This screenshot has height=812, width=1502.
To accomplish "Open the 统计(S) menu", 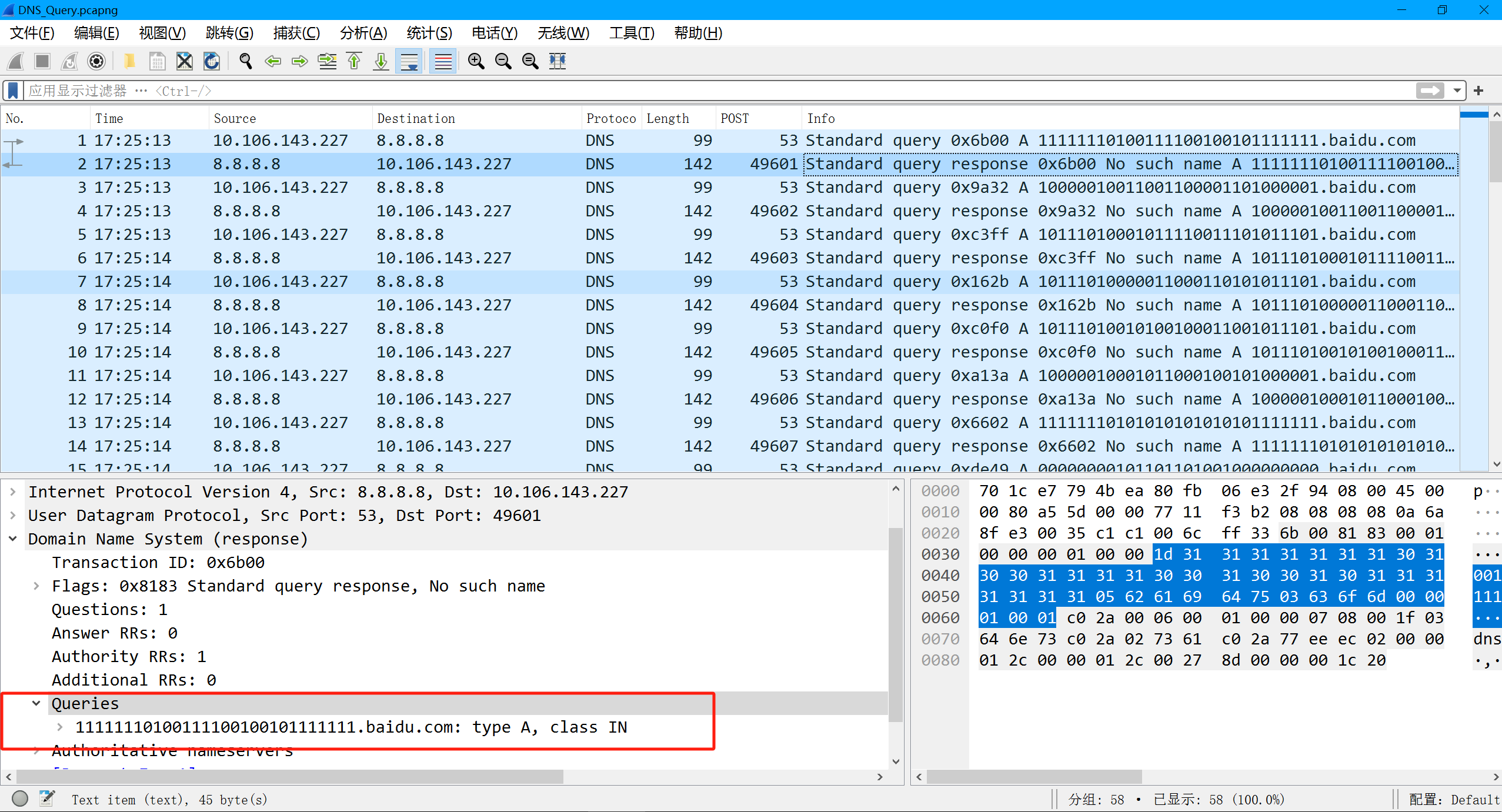I will [429, 33].
